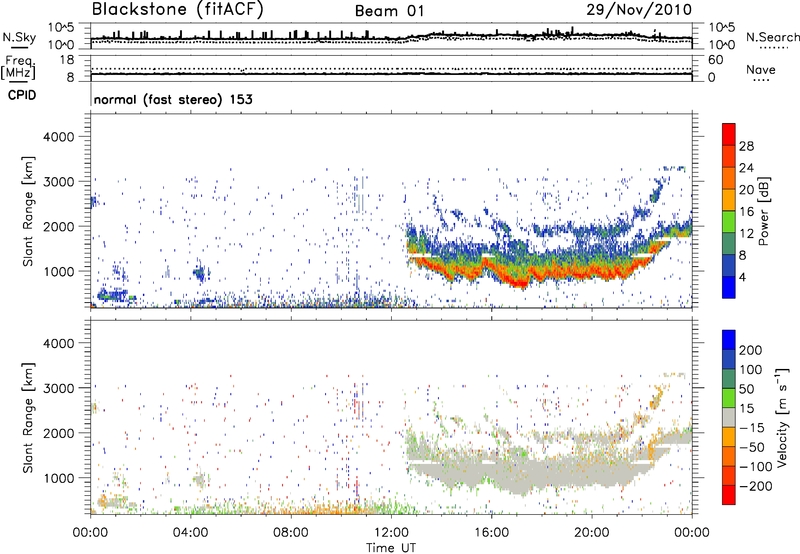Click the "20:00" time tick label

click(591, 533)
